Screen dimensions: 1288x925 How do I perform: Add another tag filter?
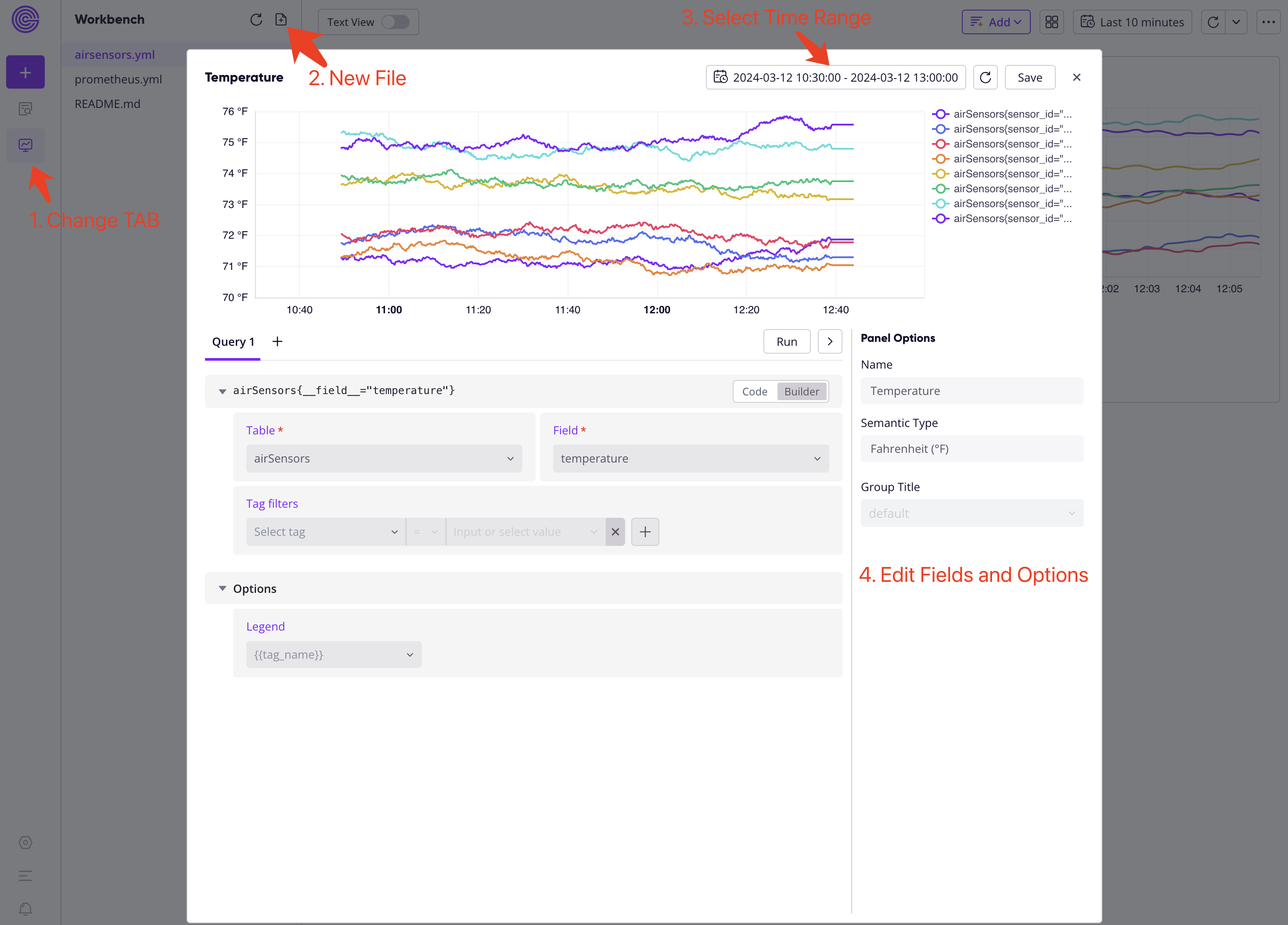645,531
